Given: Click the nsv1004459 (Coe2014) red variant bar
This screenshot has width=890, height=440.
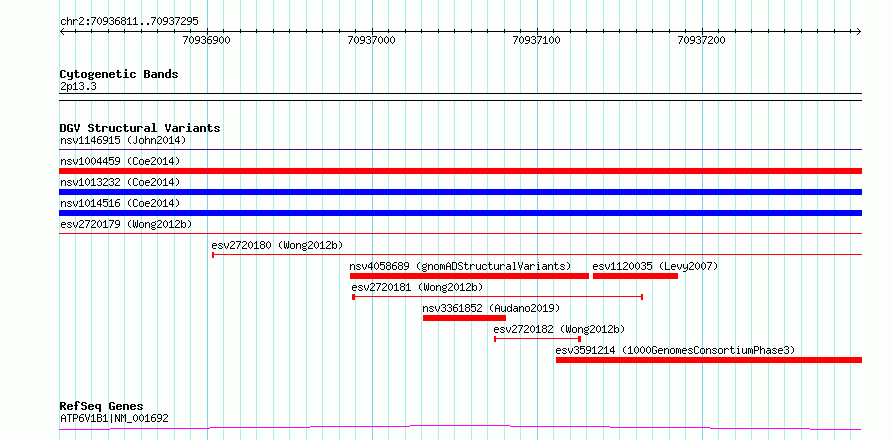Looking at the screenshot, I should [460, 171].
